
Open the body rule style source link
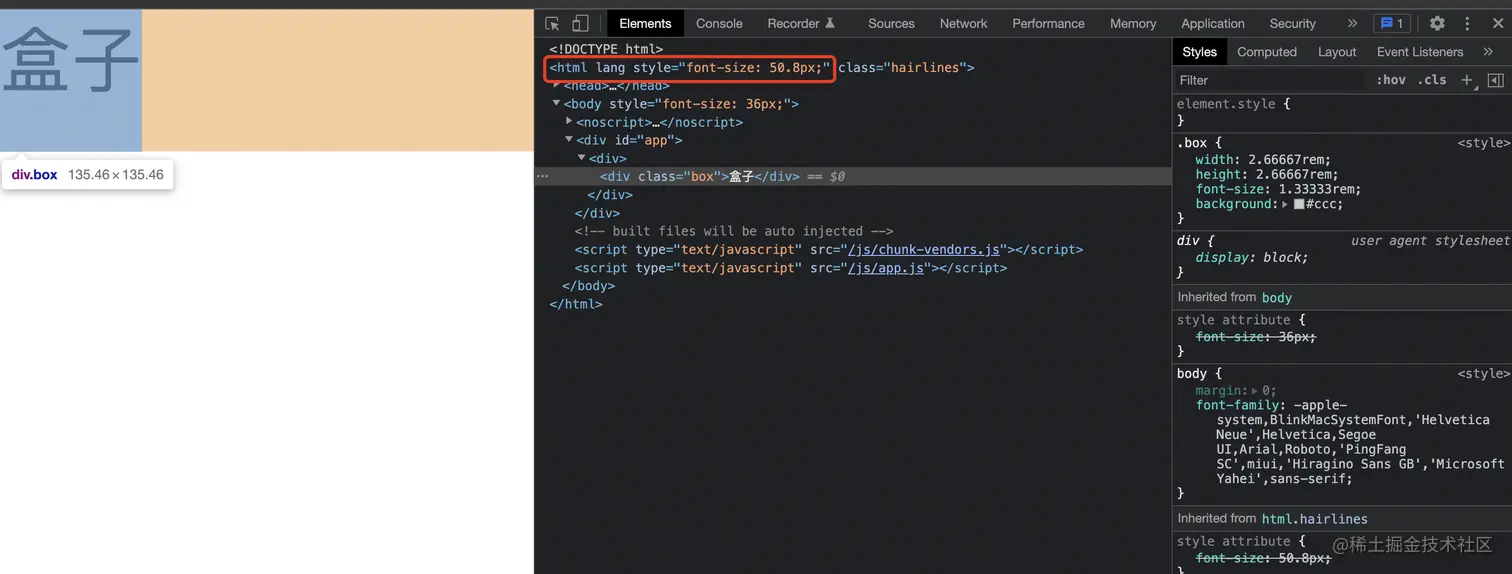(1482, 374)
